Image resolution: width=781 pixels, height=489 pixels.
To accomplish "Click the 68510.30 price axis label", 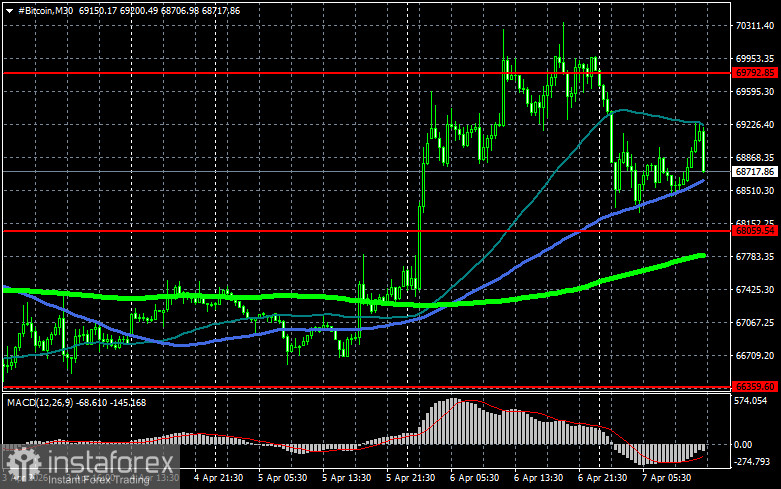I will [x=755, y=191].
